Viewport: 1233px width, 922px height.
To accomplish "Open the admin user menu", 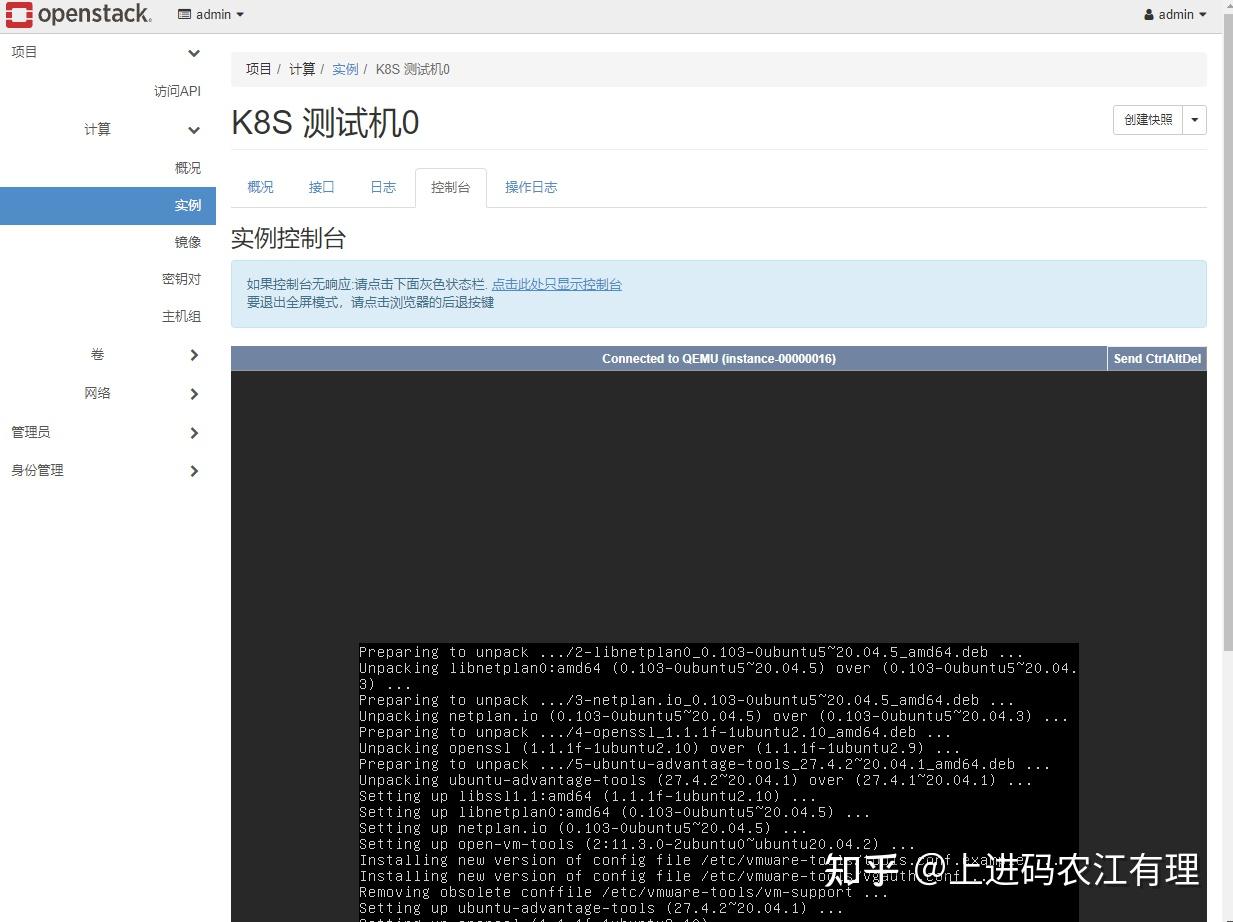I will (1174, 14).
